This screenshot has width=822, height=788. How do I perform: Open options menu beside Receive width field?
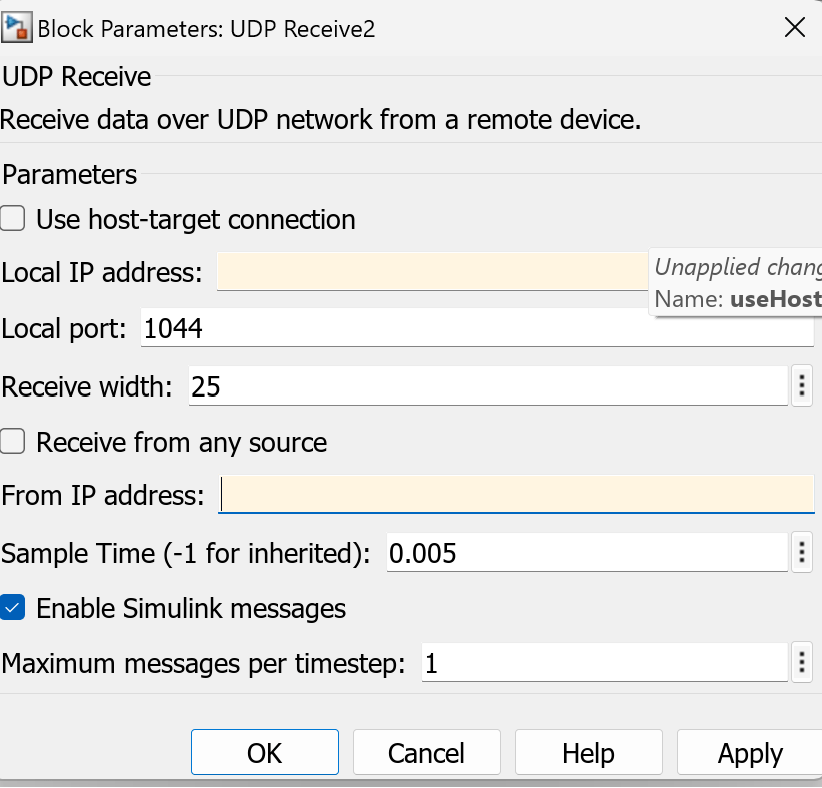(x=802, y=385)
